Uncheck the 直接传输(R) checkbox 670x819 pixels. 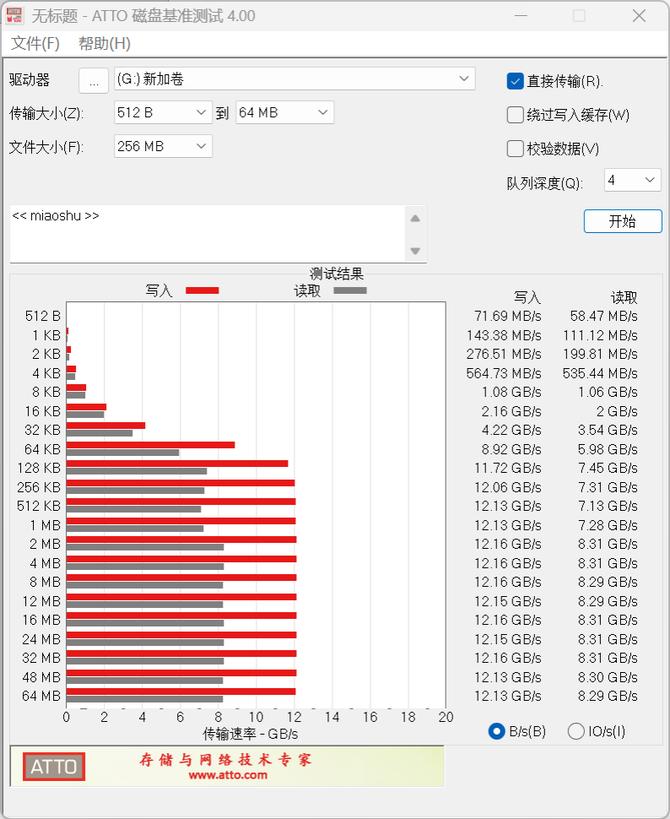click(515, 81)
